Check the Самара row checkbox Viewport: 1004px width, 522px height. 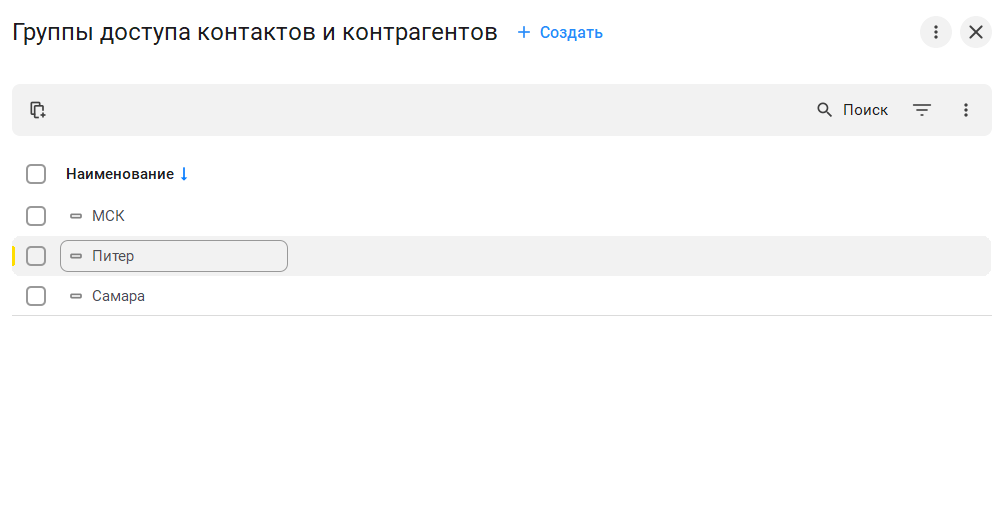[36, 296]
